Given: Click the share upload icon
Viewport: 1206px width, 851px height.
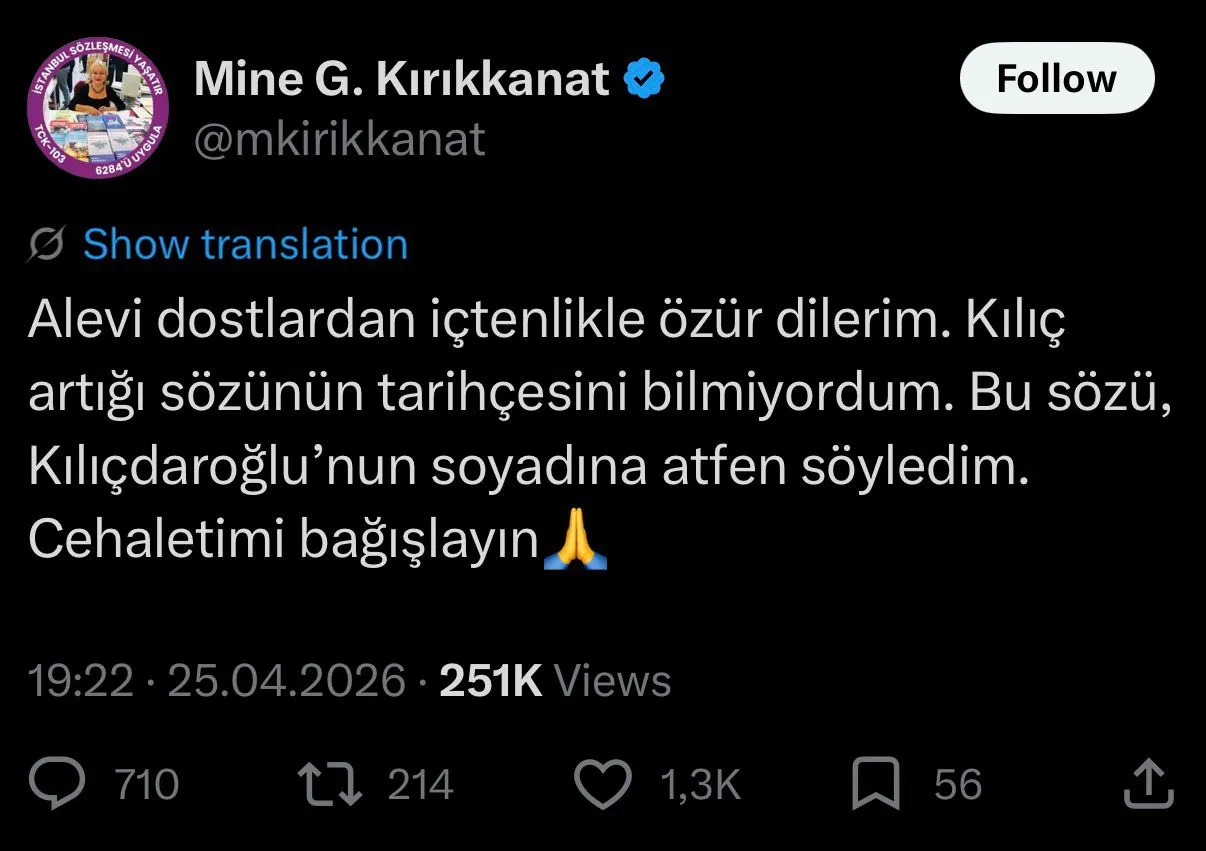Looking at the screenshot, I should tap(1147, 785).
